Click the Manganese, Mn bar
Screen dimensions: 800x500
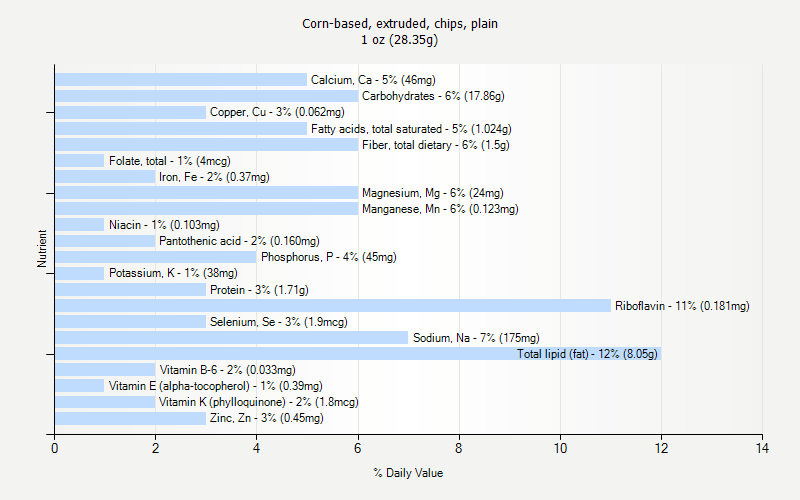206,209
